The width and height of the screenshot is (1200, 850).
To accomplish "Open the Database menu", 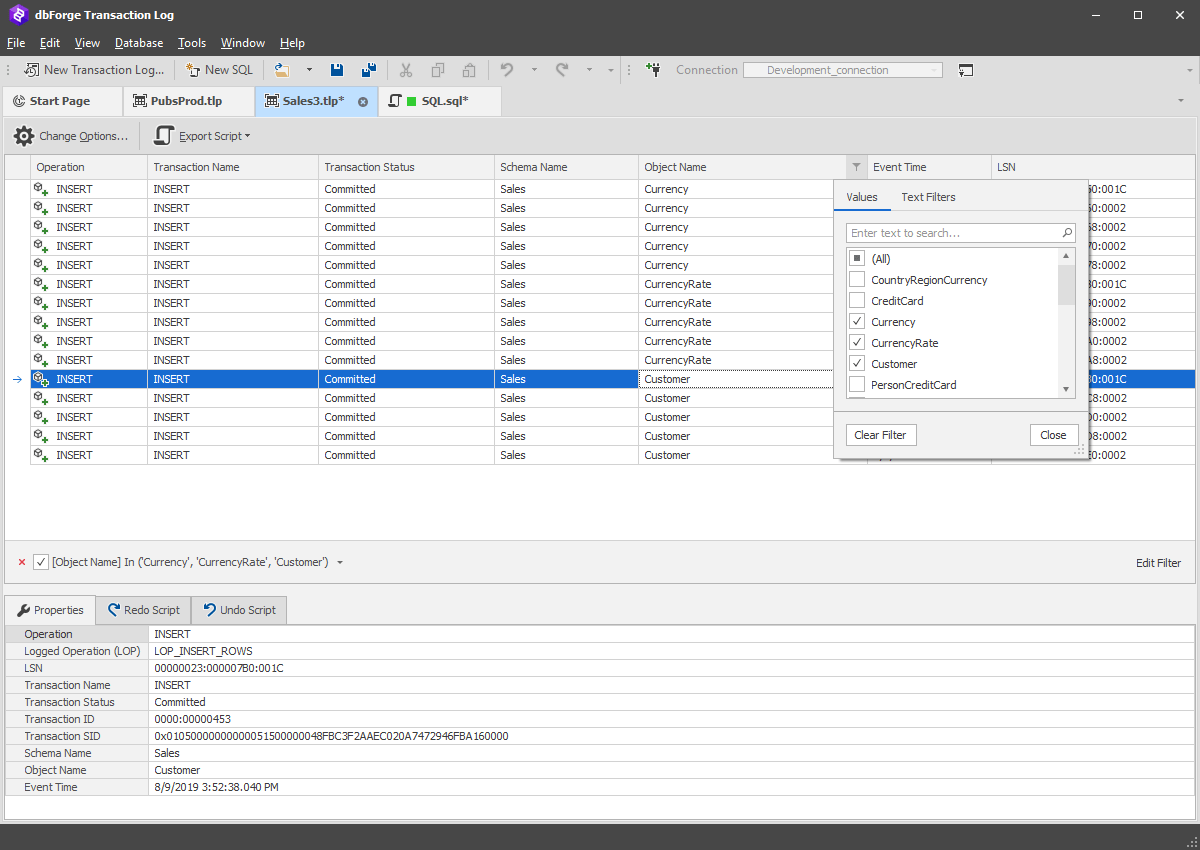I will (x=139, y=43).
